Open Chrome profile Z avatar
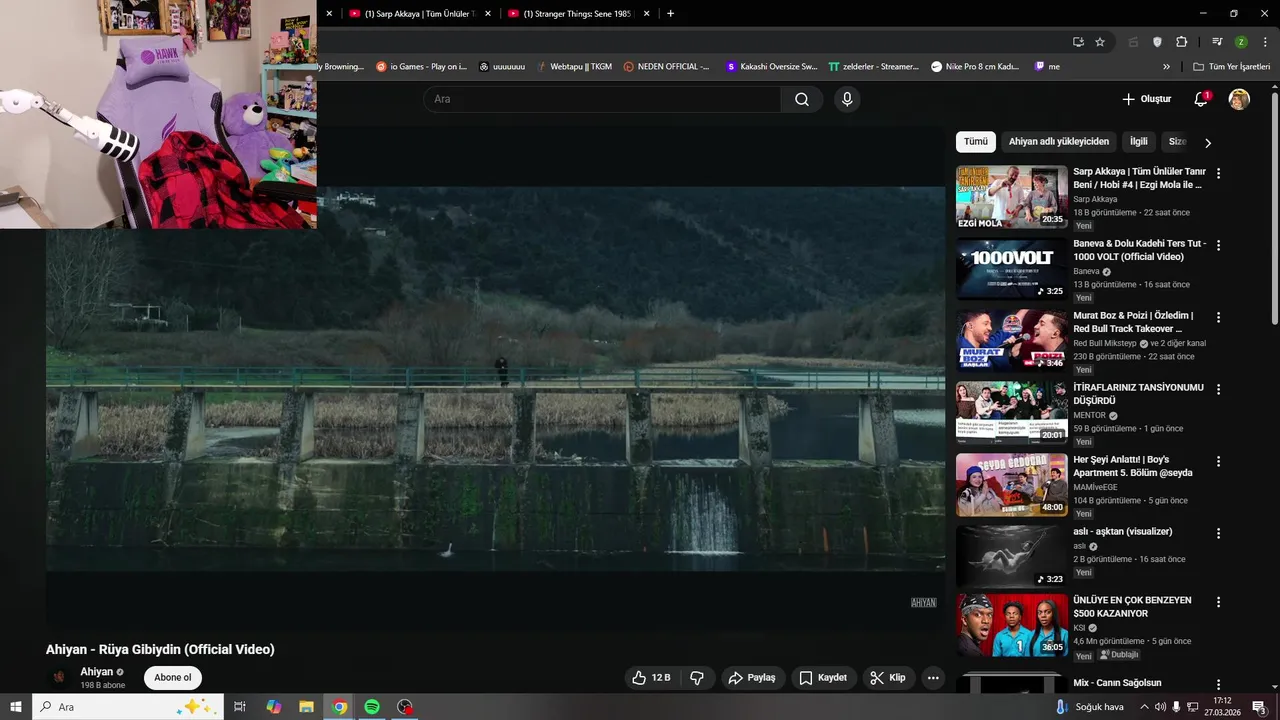Image resolution: width=1280 pixels, height=720 pixels. click(1241, 42)
